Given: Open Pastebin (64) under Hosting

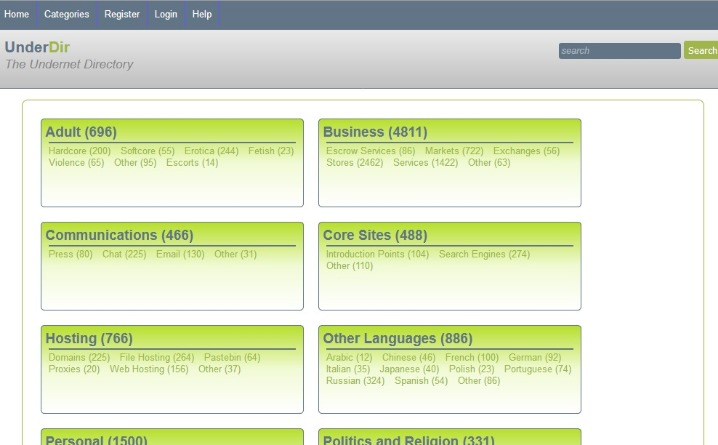Looking at the screenshot, I should 232,357.
